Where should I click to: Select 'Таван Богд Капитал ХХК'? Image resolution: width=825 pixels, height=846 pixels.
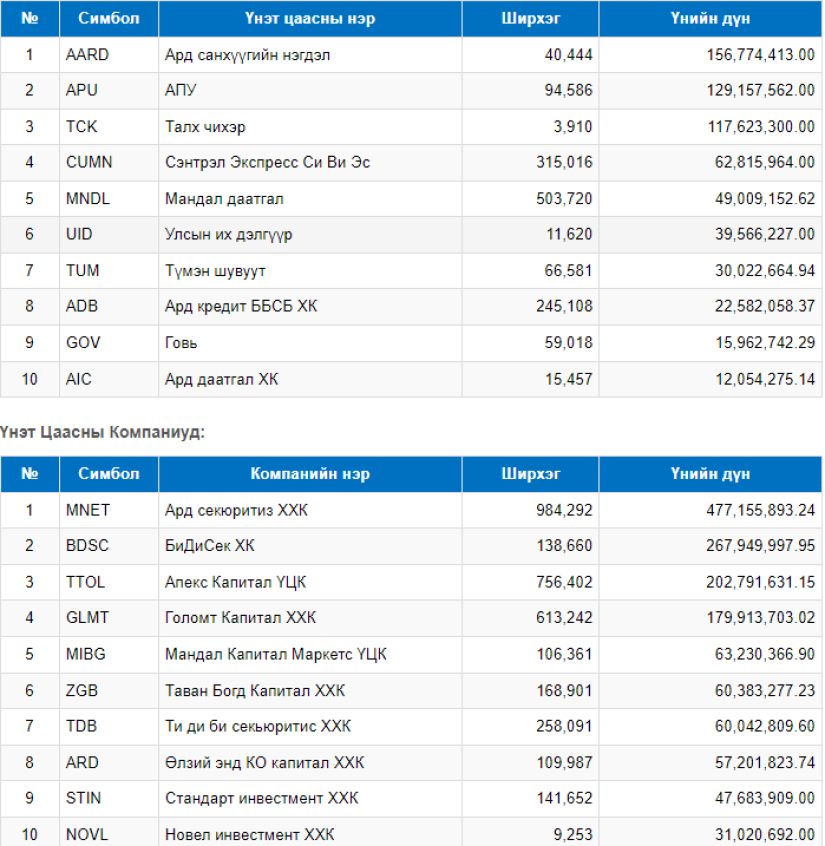255,691
